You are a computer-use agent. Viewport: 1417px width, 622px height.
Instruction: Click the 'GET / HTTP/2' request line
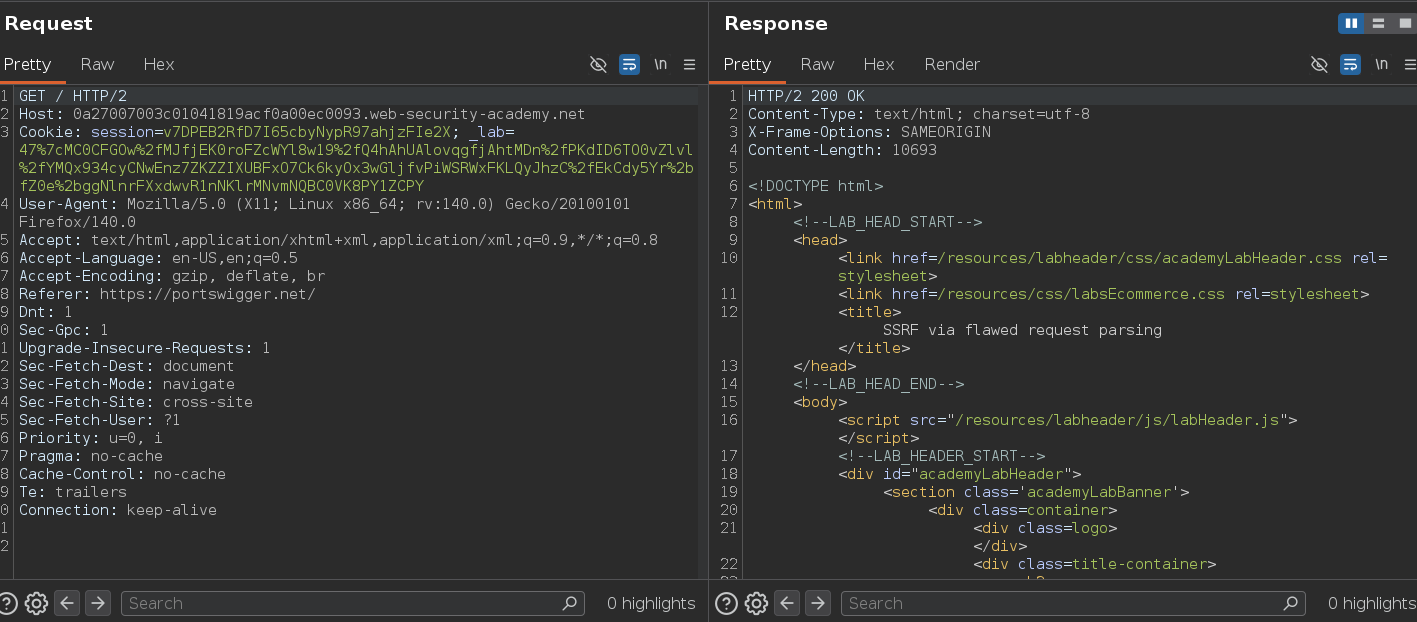[x=73, y=96]
